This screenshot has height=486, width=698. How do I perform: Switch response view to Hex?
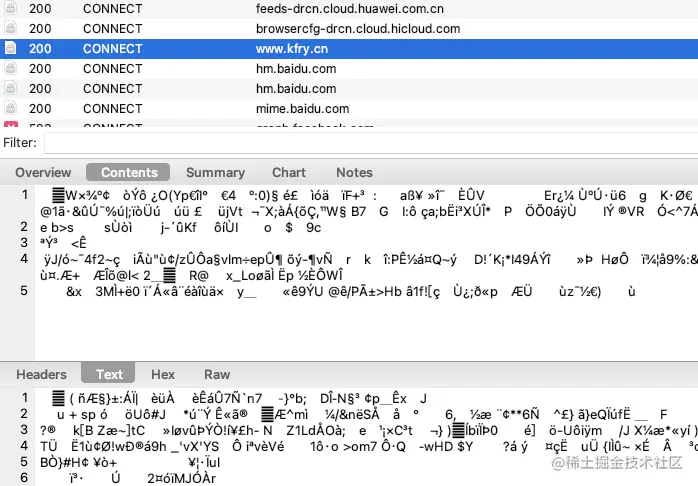pyautogui.click(x=163, y=374)
